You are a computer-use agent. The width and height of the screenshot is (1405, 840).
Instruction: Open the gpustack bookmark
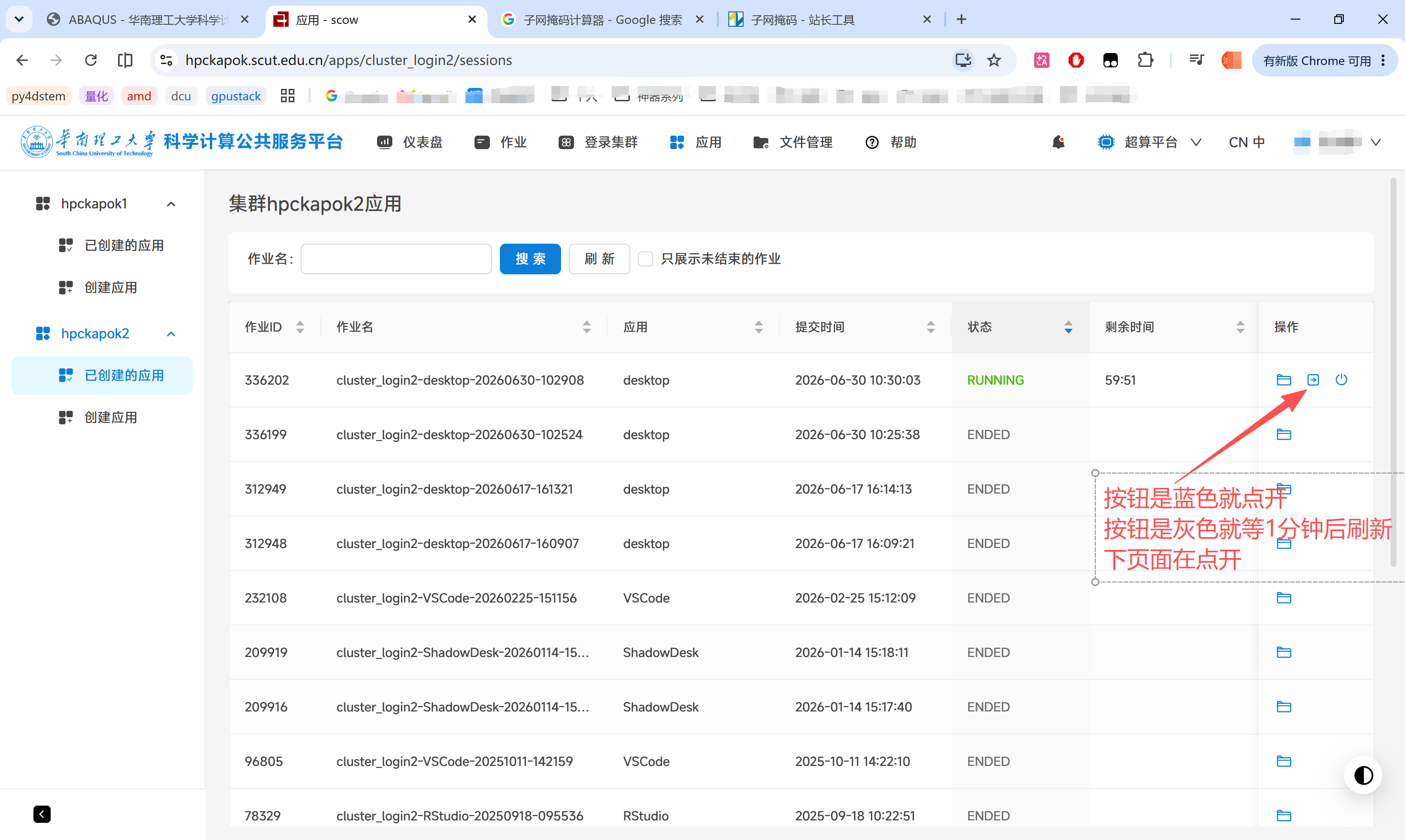[x=236, y=96]
